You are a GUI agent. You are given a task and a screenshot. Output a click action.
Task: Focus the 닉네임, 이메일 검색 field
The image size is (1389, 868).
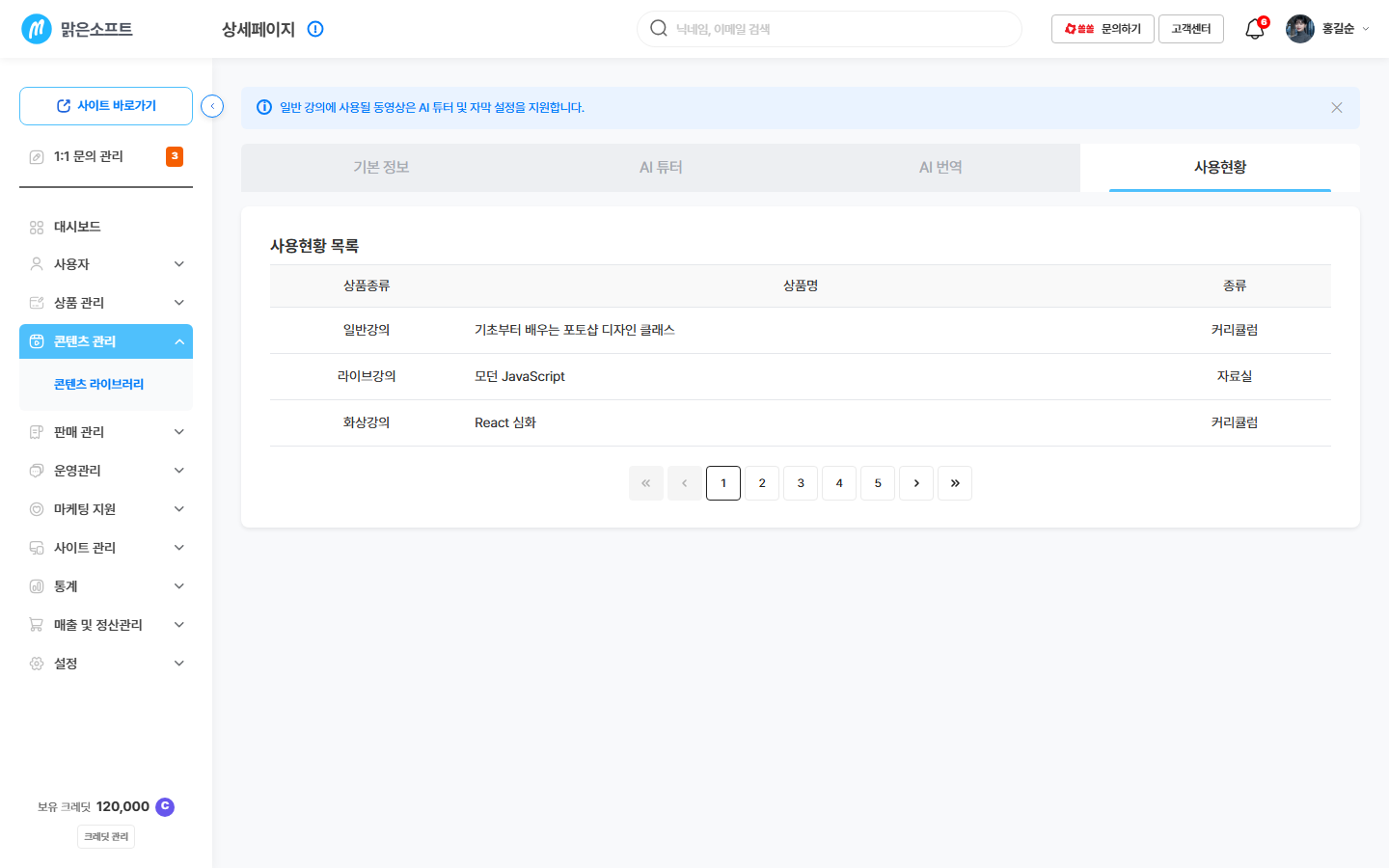pos(830,29)
